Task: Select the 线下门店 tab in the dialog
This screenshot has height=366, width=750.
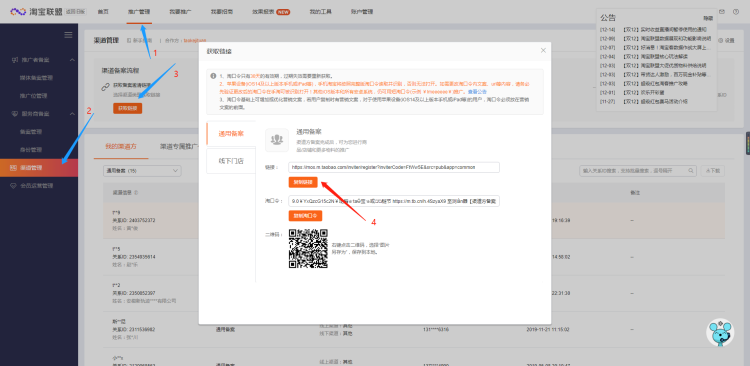Action: click(x=231, y=161)
